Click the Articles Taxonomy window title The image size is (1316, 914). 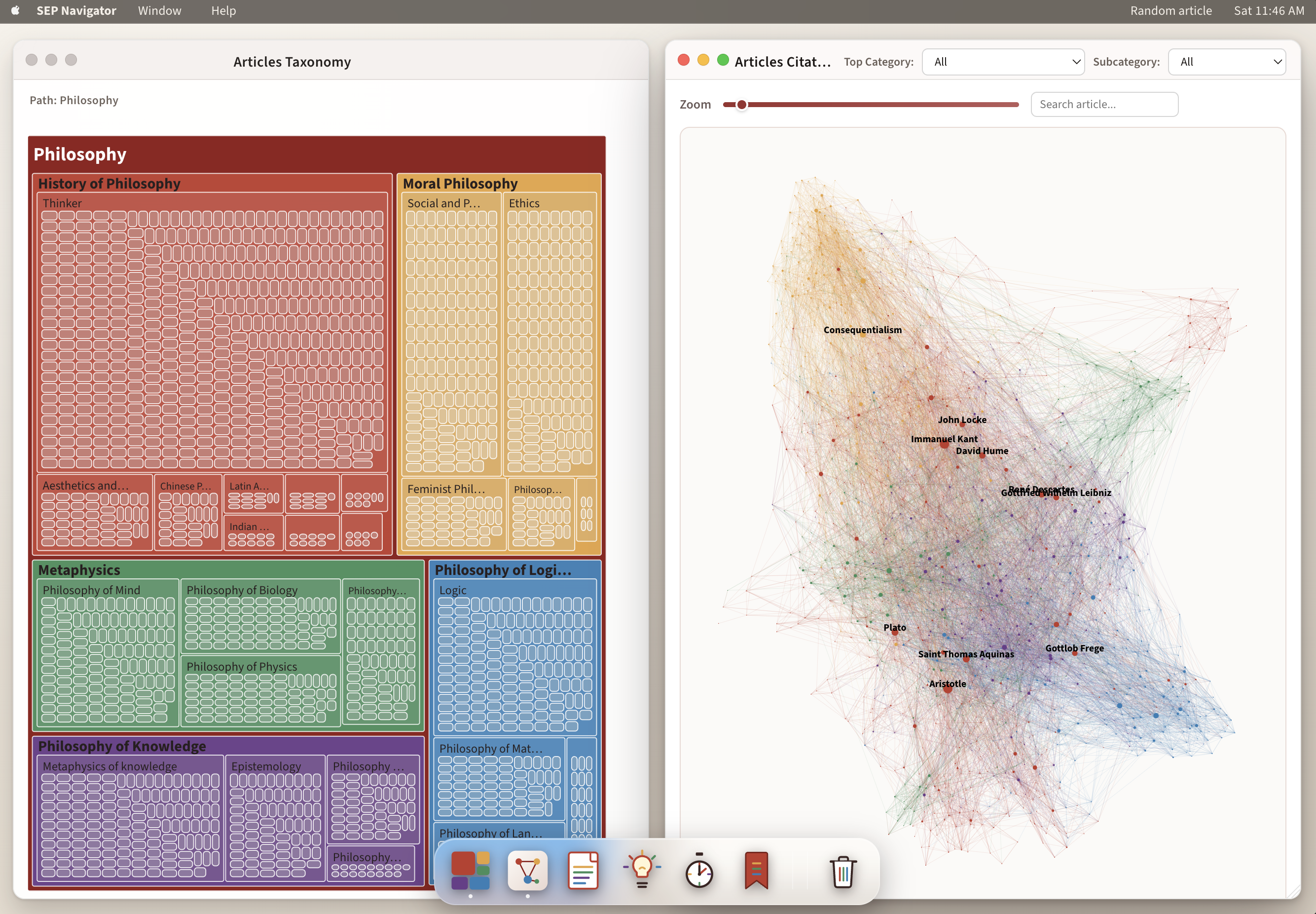292,62
